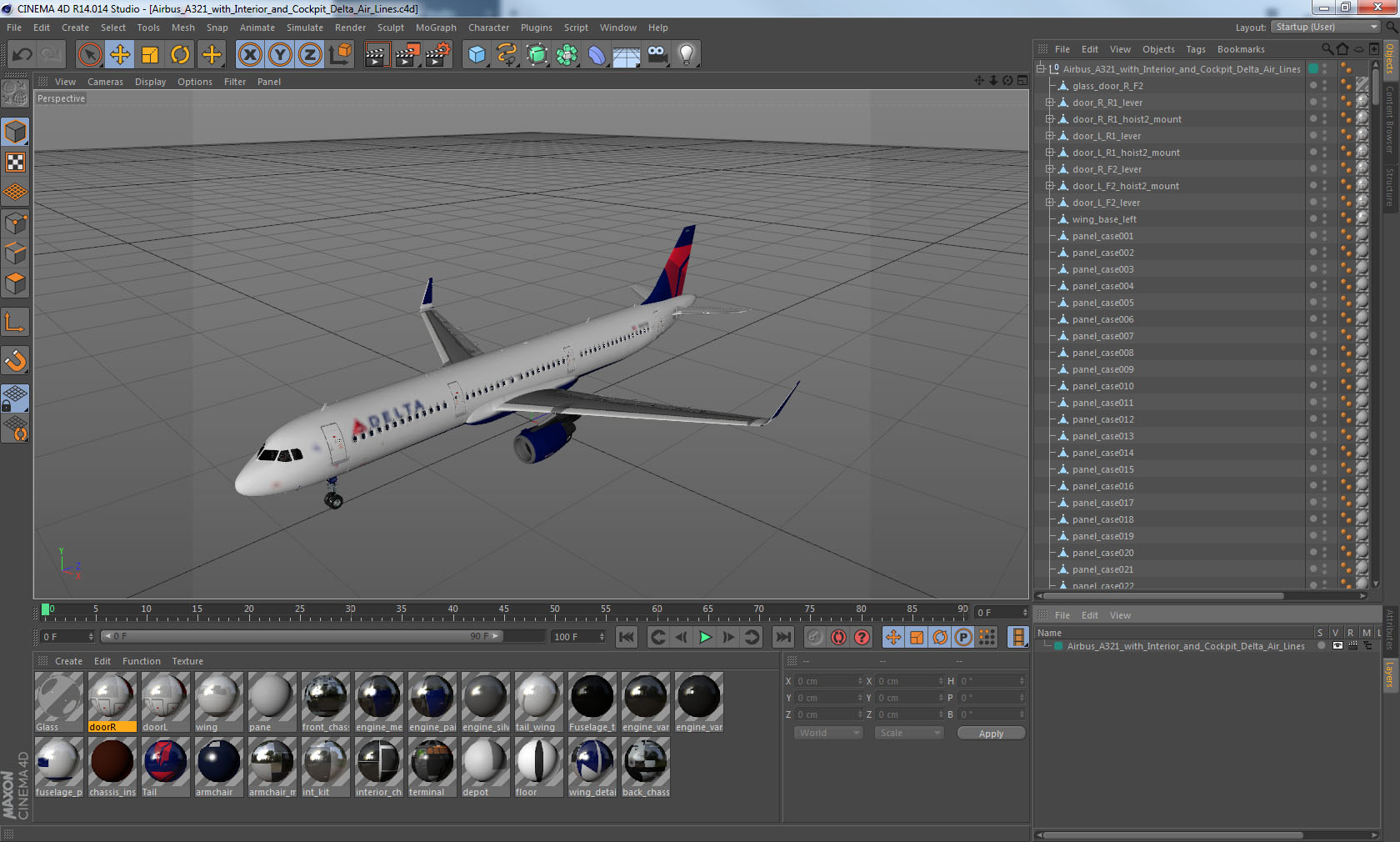The width and height of the screenshot is (1400, 842).
Task: Select the Rotate tool
Action: [x=180, y=55]
